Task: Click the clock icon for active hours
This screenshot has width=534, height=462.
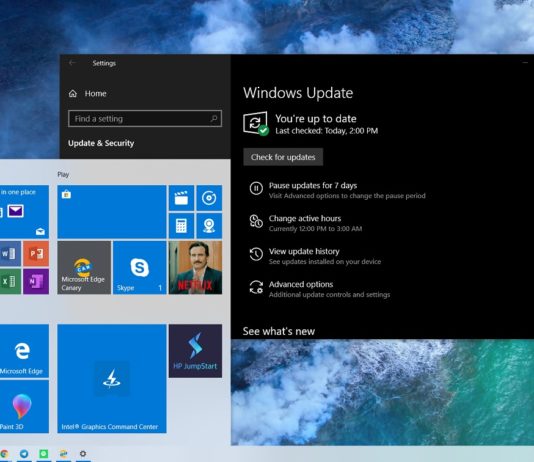Action: [256, 221]
